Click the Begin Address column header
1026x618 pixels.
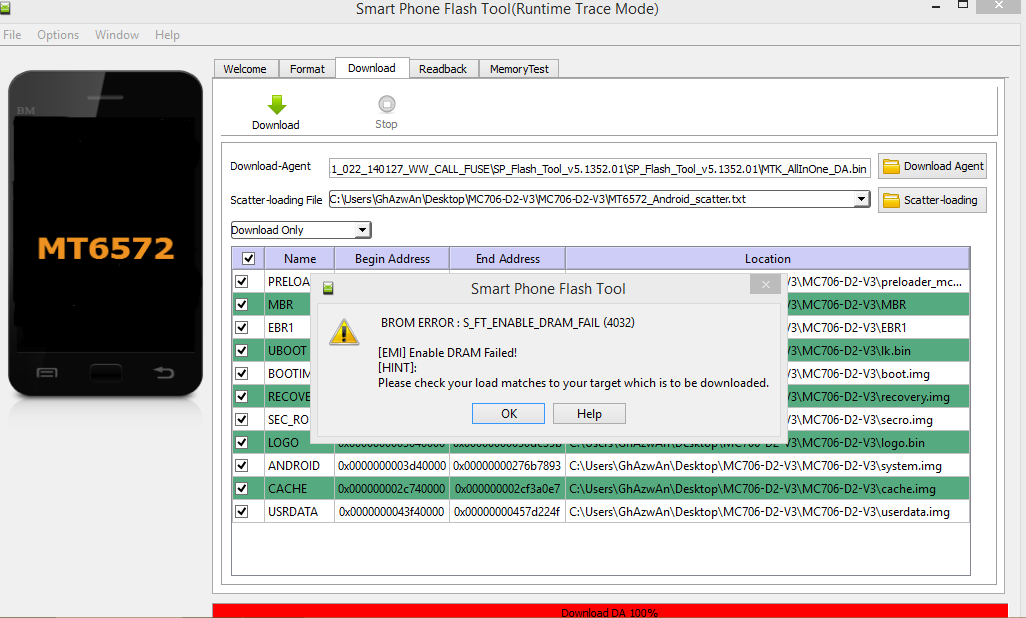[392, 259]
